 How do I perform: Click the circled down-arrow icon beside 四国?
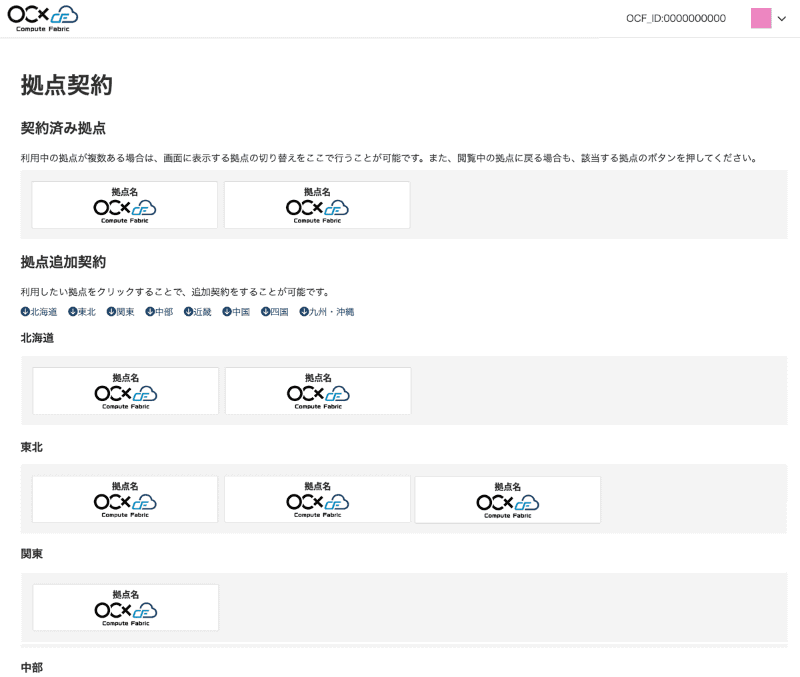coord(263,311)
